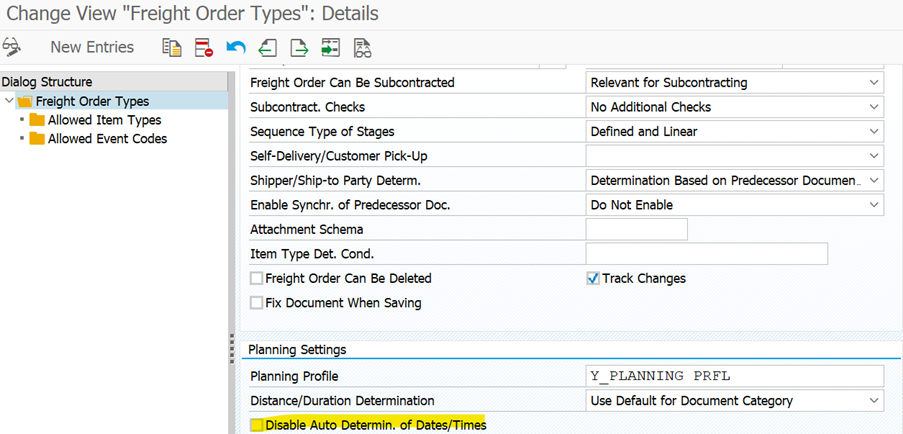Go to Next Entry icon
The width and height of the screenshot is (903, 434).
point(298,47)
